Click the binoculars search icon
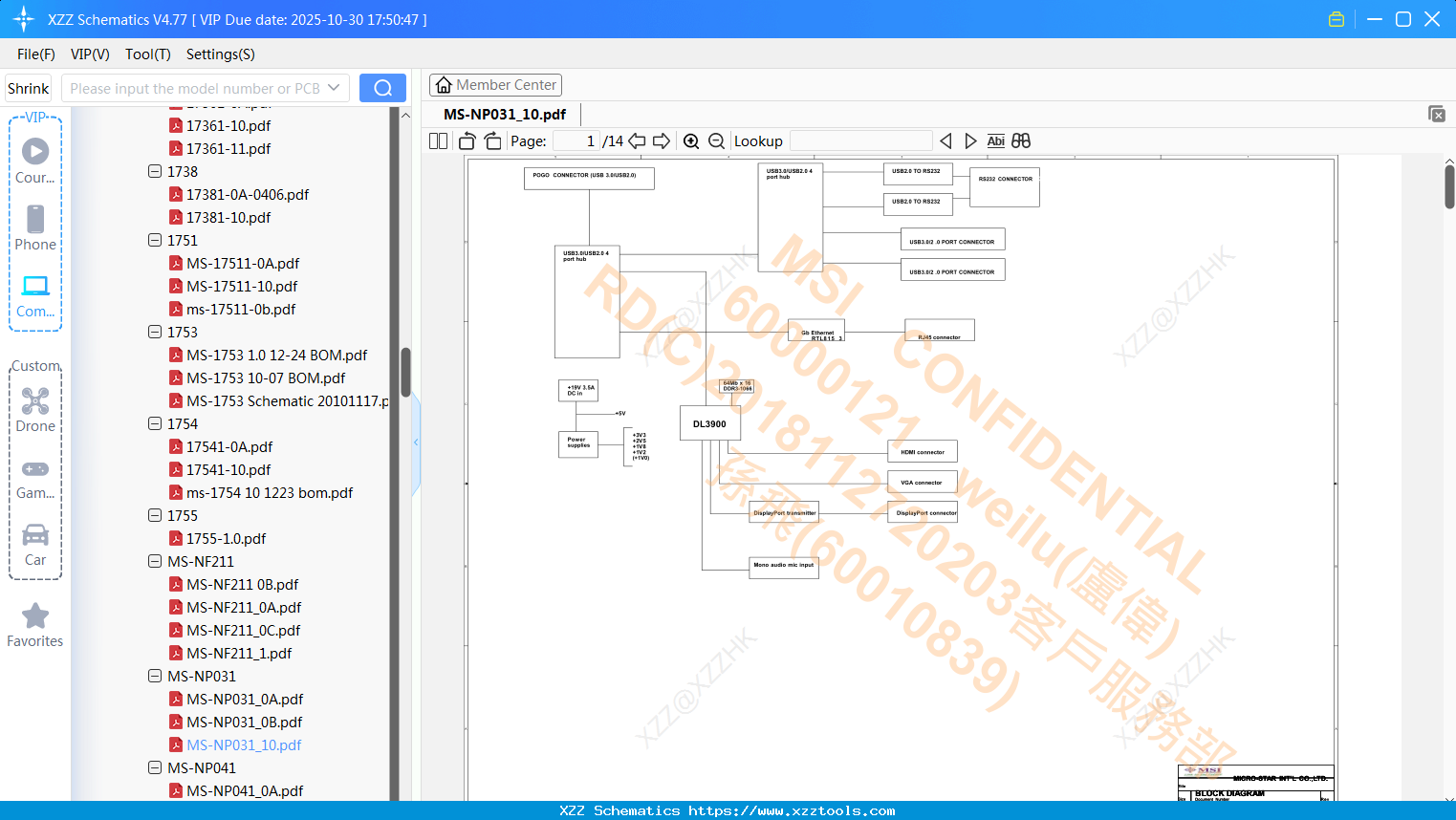 1021,141
